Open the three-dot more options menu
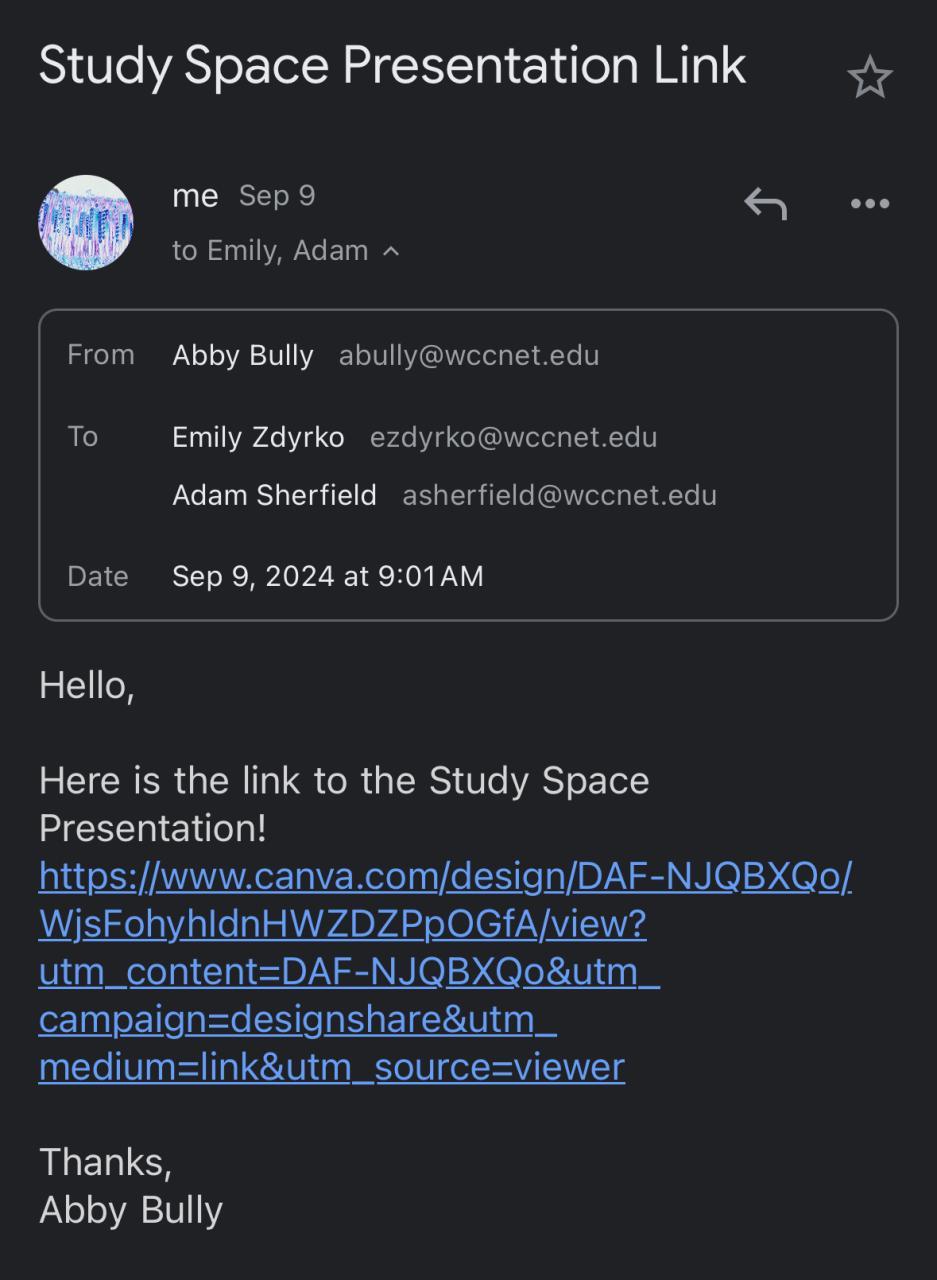 [869, 203]
